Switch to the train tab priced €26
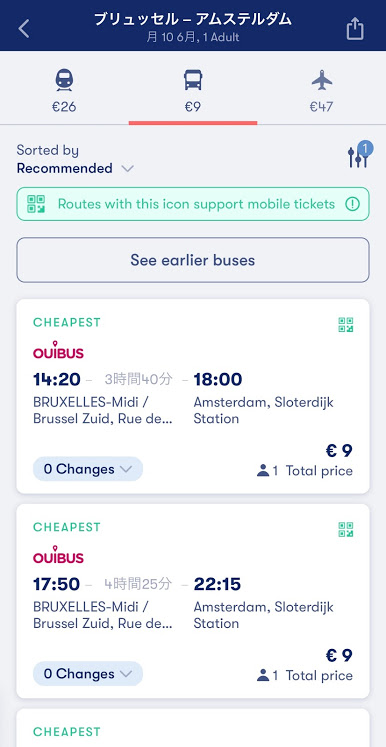 [x=64, y=91]
